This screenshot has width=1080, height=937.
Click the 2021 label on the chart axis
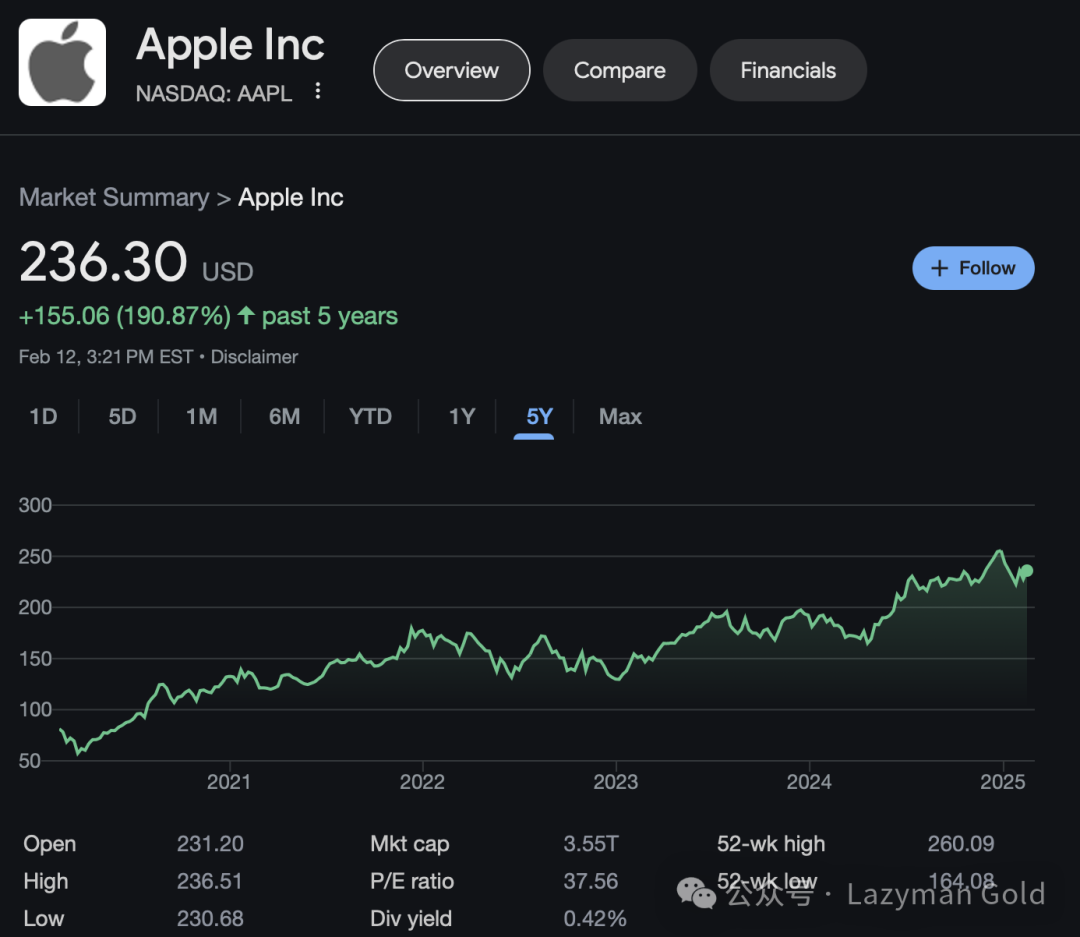(229, 782)
